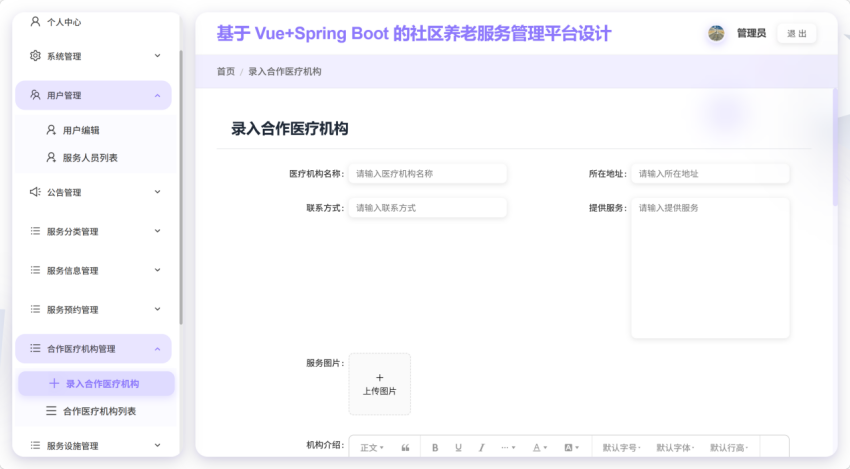The height and width of the screenshot is (469, 850).
Task: Click the 机构介绍 field label
Action: tap(325, 445)
